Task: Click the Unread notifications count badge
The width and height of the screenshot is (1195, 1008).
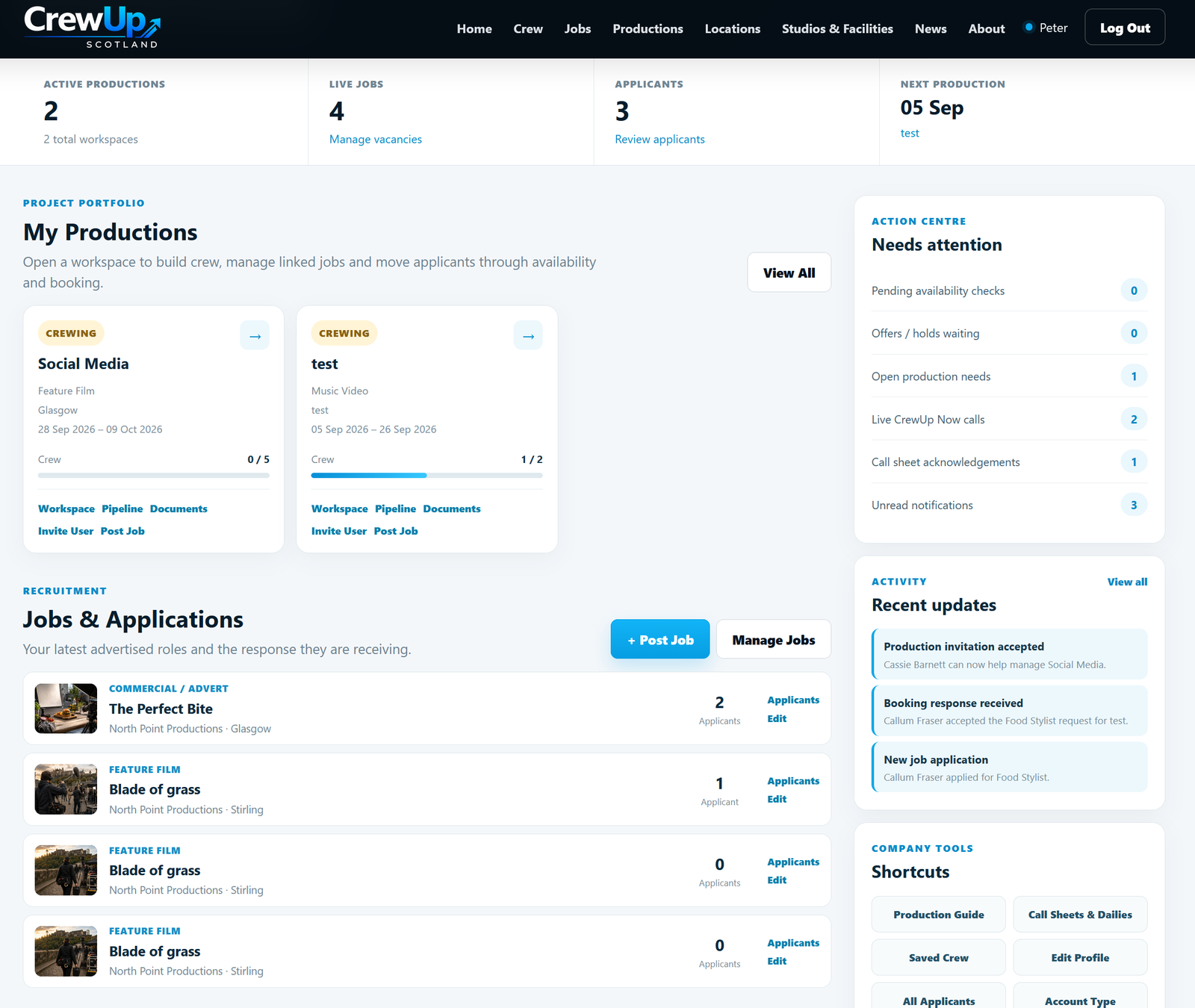Action: tap(1134, 505)
